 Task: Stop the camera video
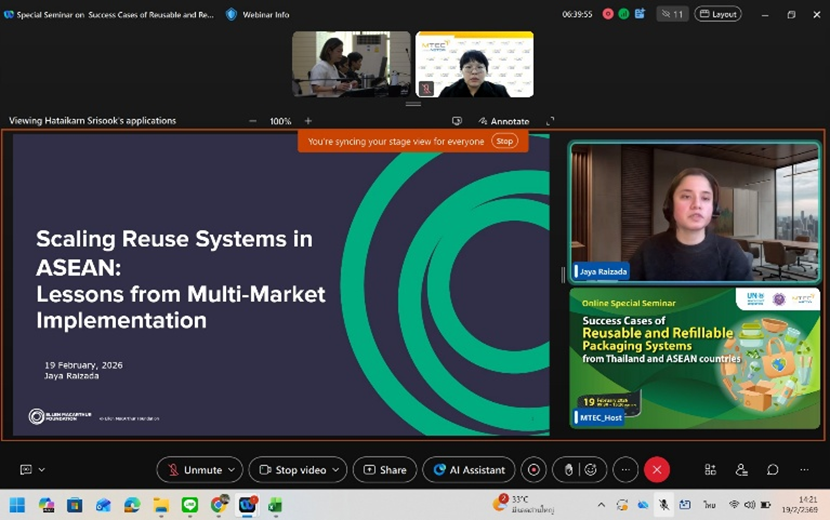click(290, 470)
